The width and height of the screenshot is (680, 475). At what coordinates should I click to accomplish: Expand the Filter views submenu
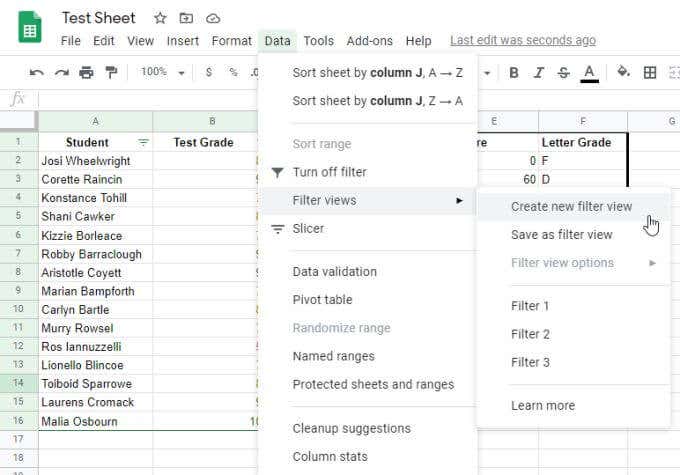366,200
